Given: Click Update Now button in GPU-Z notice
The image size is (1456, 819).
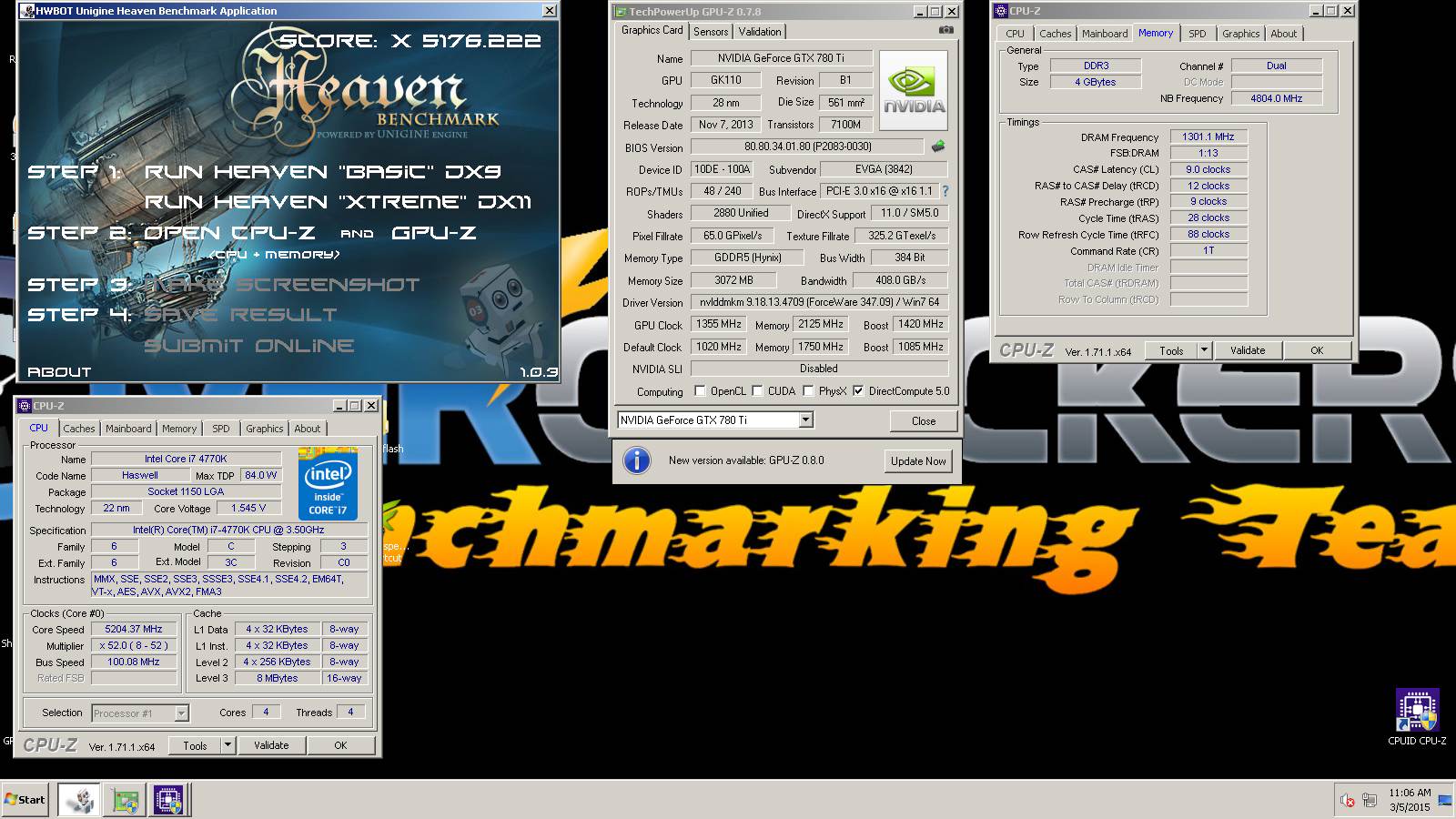Looking at the screenshot, I should point(918,461).
